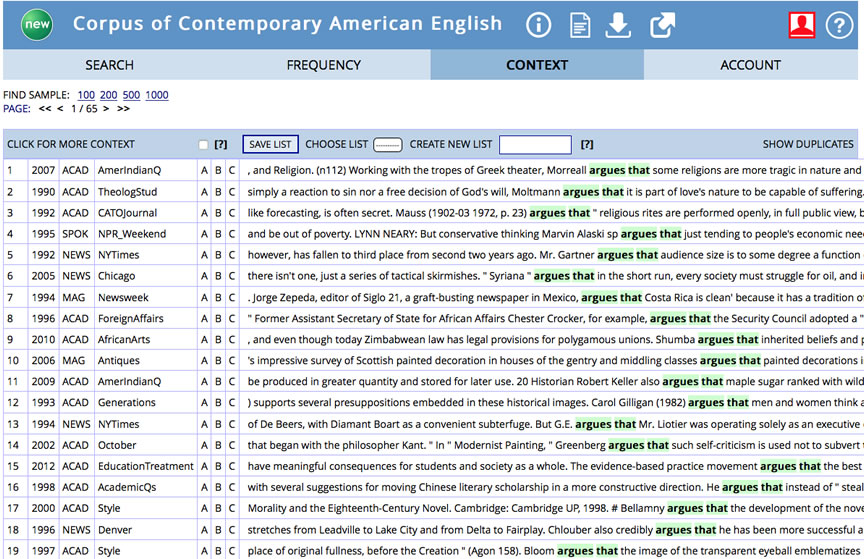This screenshot has width=864, height=559.
Task: Click CLICK FOR MORE CONTEXT header
Action: pyautogui.click(x=71, y=144)
